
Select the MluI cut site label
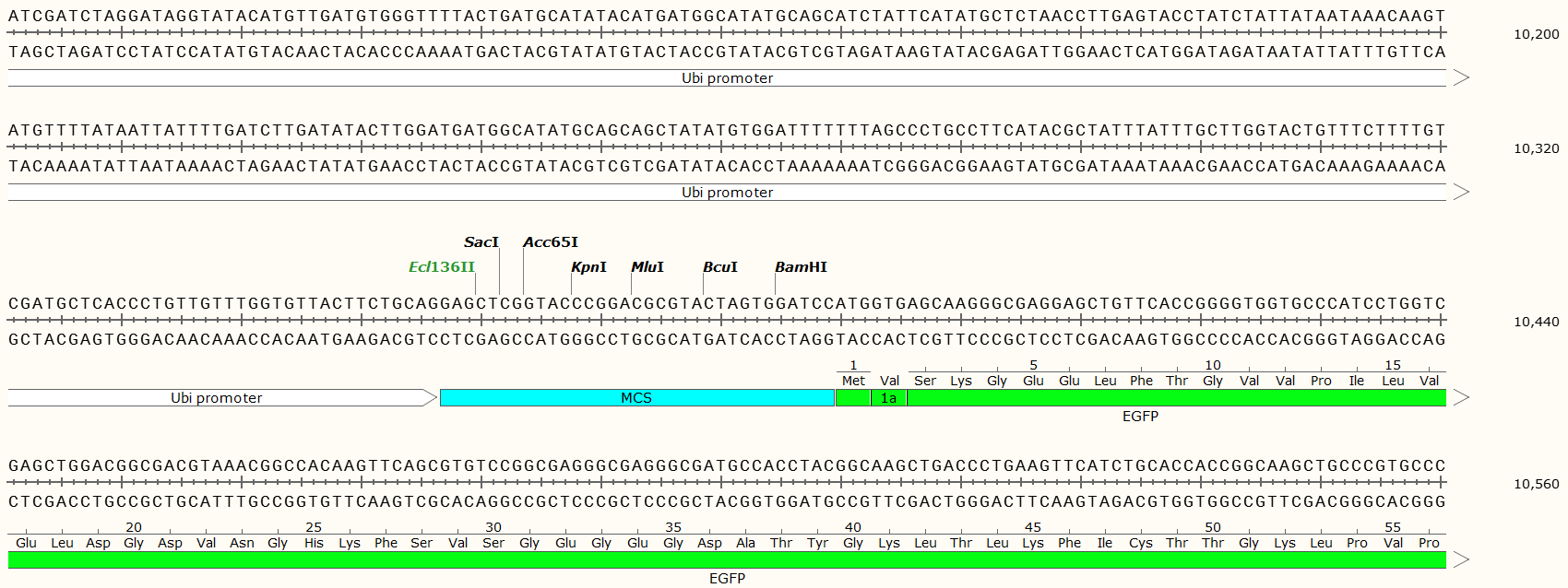(647, 267)
